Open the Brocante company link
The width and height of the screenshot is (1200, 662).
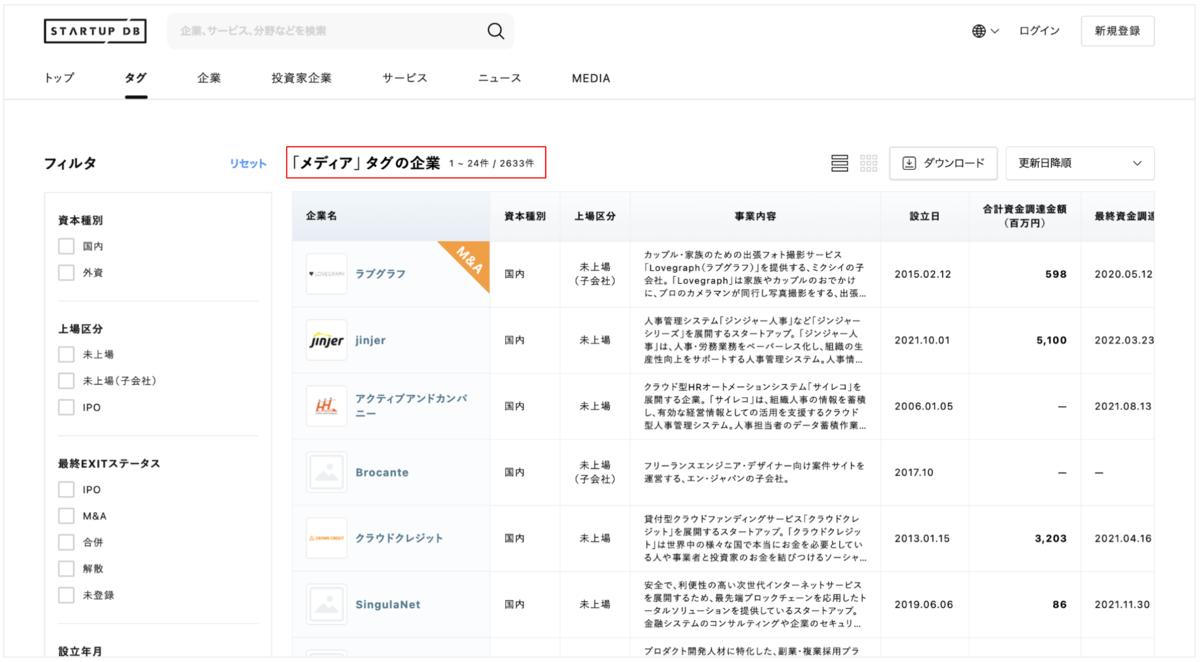coord(382,472)
